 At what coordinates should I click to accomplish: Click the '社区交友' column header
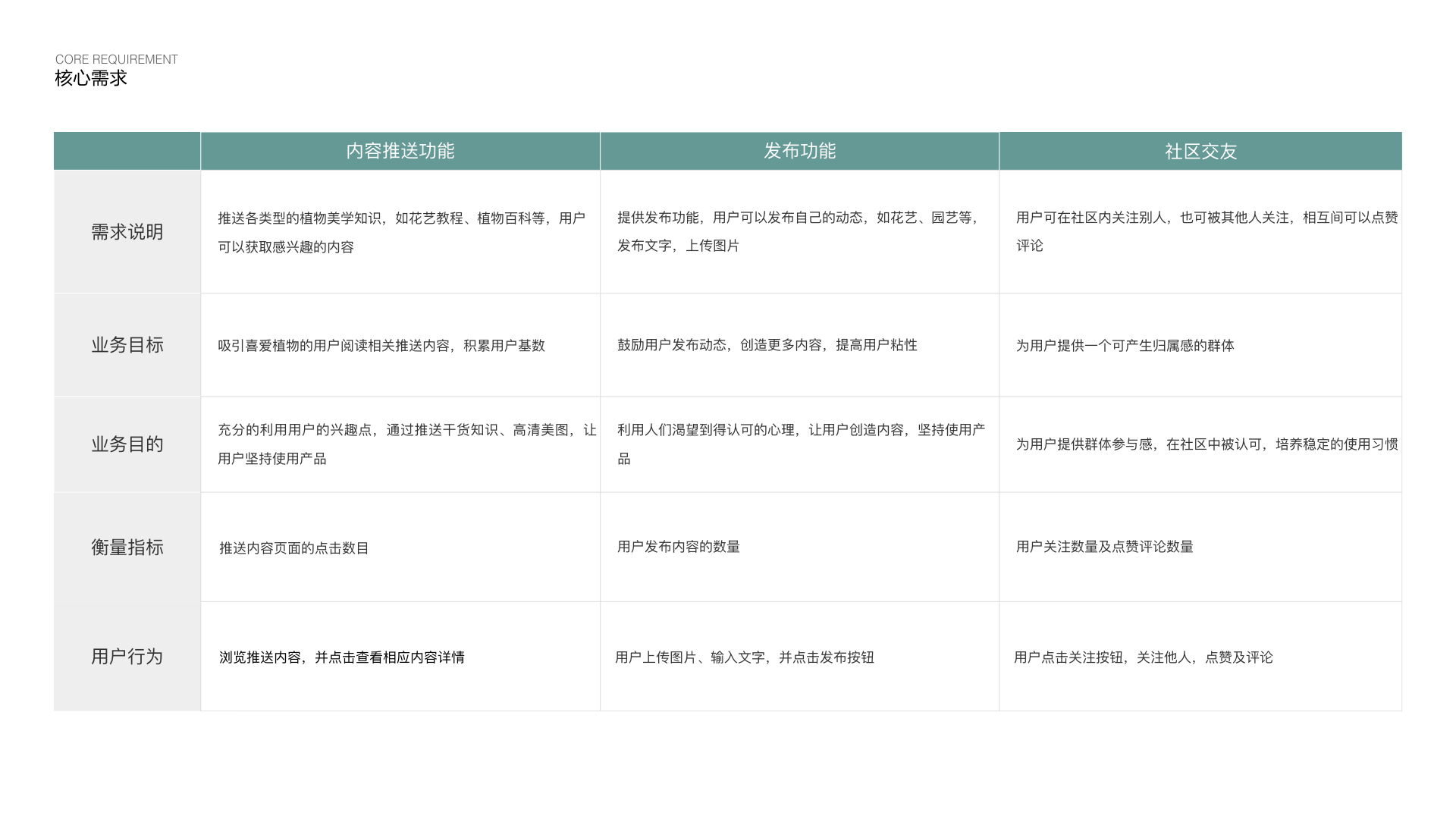(1200, 151)
